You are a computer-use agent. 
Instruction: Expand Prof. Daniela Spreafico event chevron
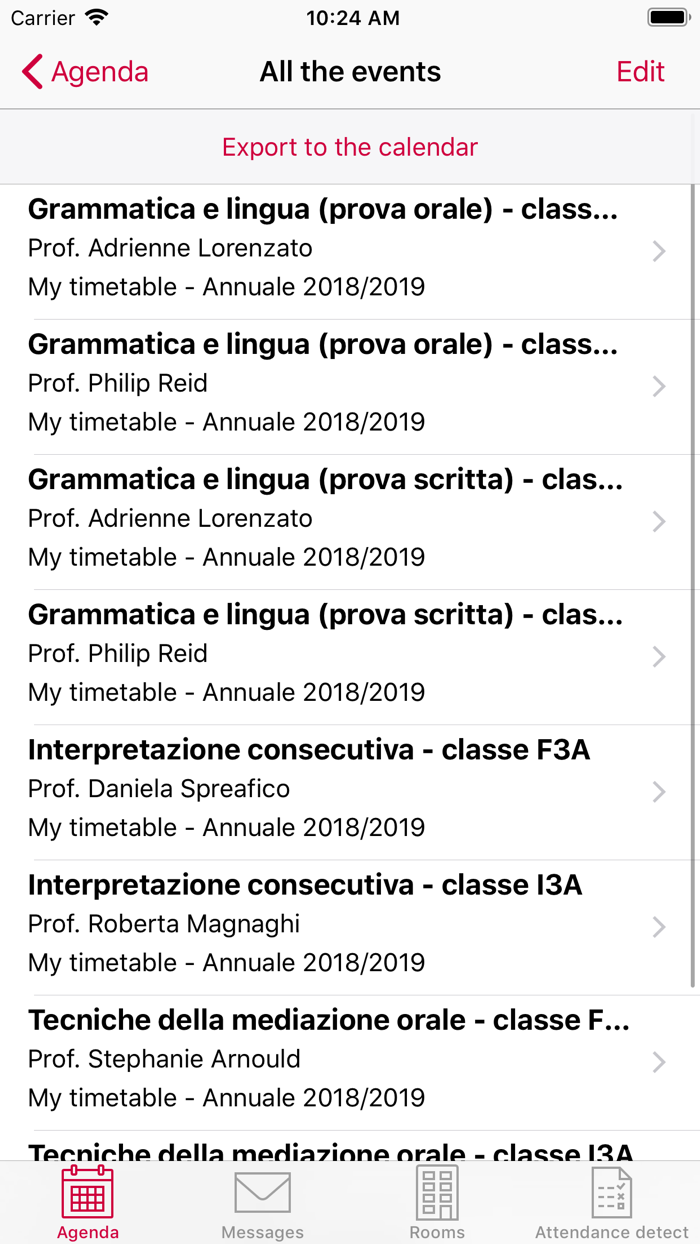(x=658, y=792)
